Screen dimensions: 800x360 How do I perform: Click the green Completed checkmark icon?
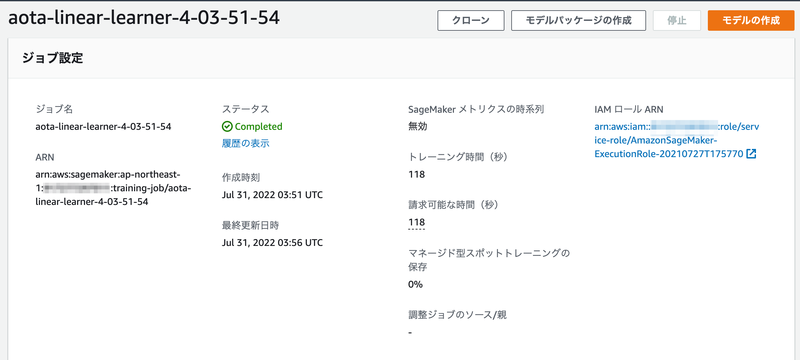click(x=227, y=126)
